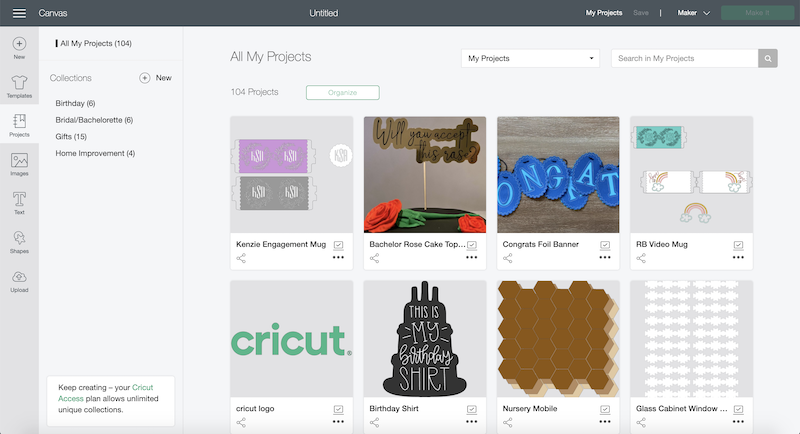Open the Nursery Mobile hexagon thumbnail
This screenshot has height=434, width=800.
click(558, 339)
